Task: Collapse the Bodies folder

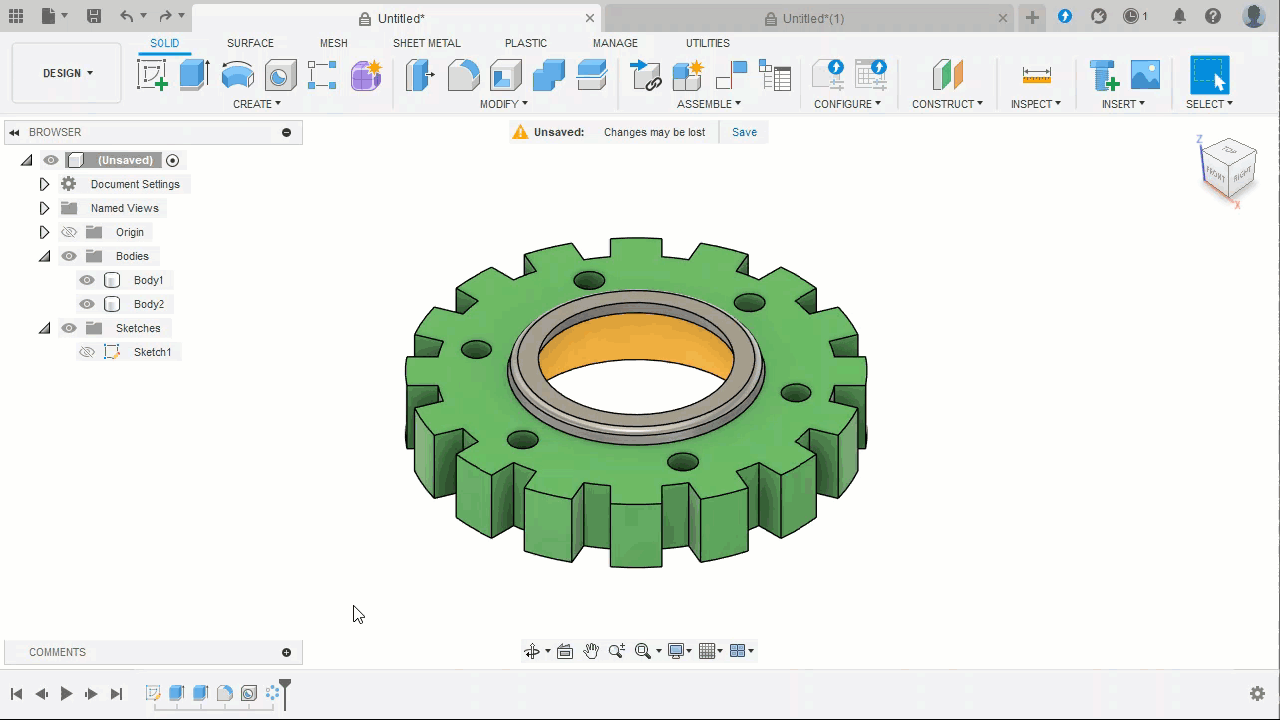Action: point(44,256)
